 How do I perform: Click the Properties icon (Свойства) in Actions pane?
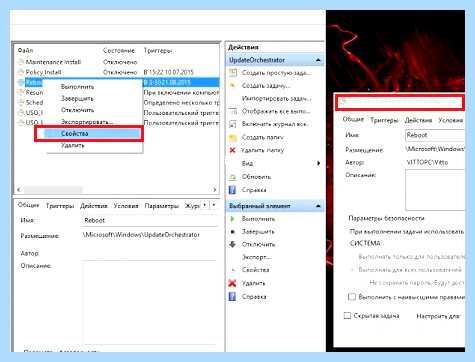pos(233,270)
